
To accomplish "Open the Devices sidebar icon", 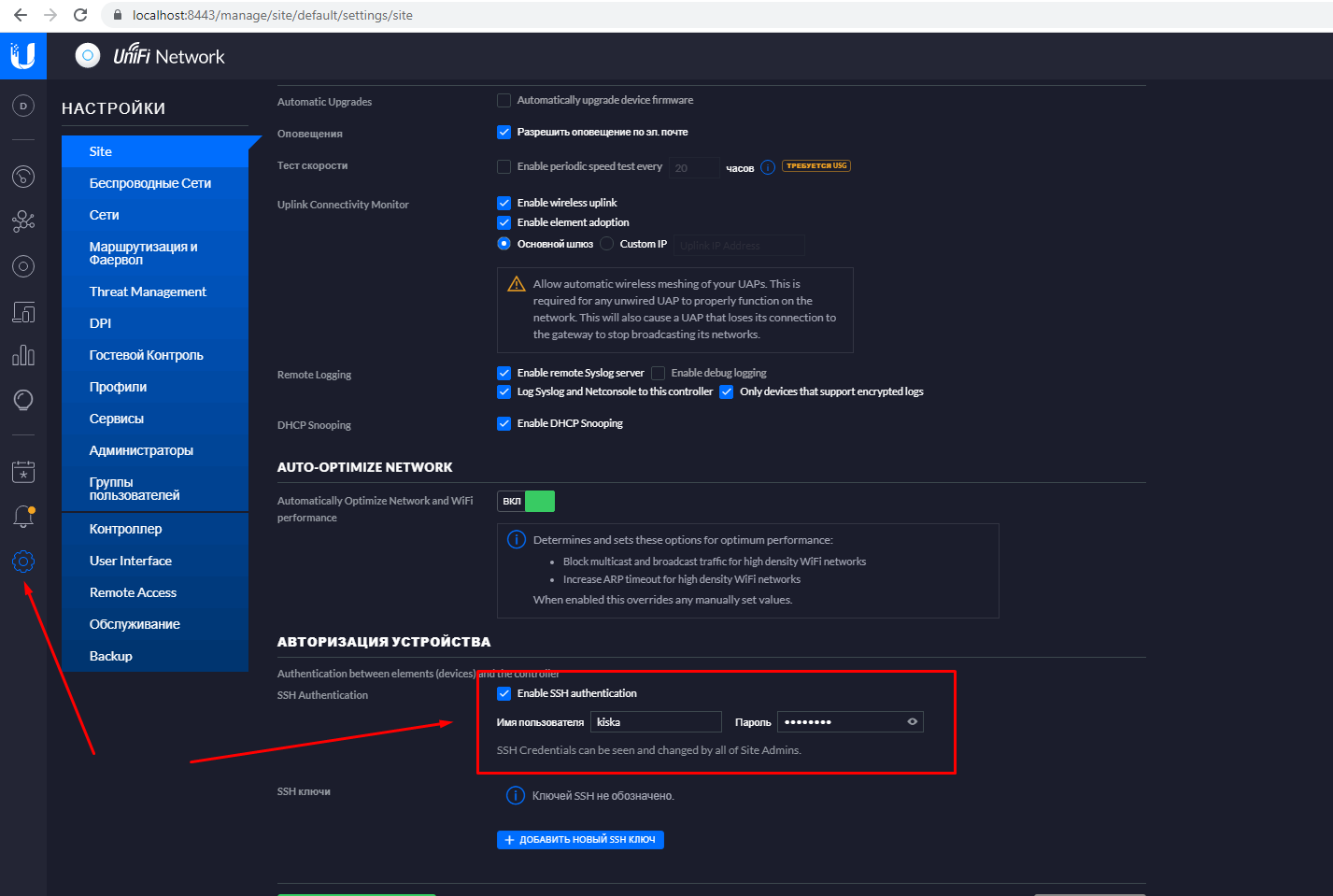I will [23, 266].
